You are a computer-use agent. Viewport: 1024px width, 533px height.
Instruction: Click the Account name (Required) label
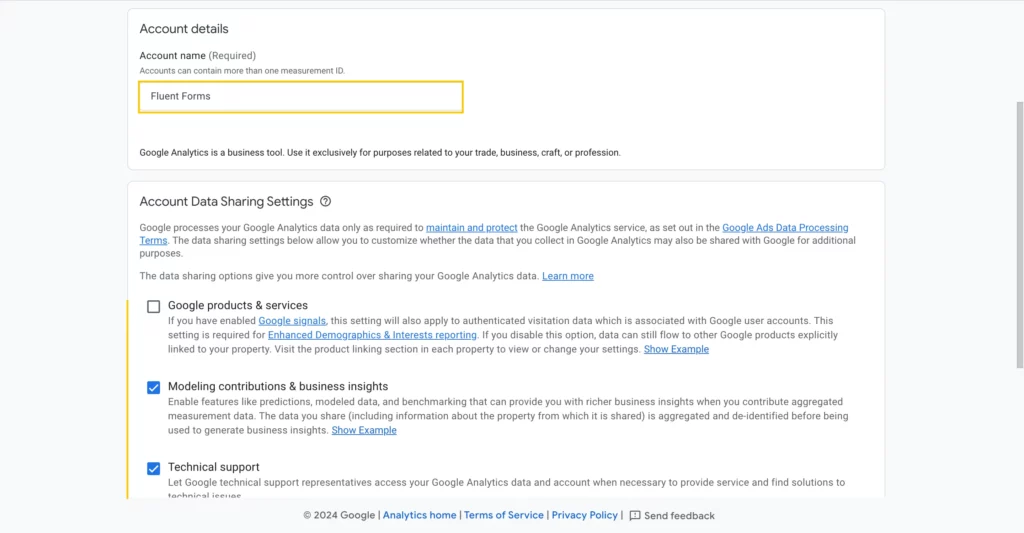[x=197, y=56]
